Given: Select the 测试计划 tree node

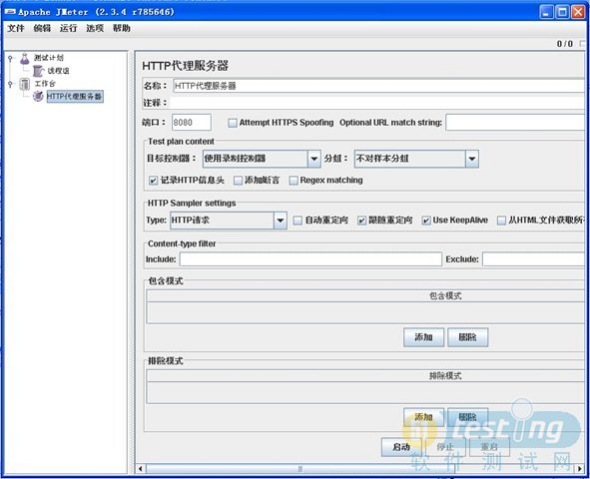Looking at the screenshot, I should click(49, 58).
